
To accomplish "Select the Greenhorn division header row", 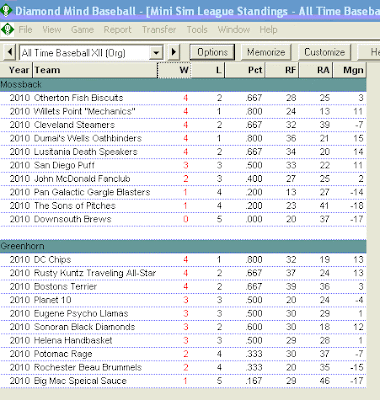I will pos(183,246).
